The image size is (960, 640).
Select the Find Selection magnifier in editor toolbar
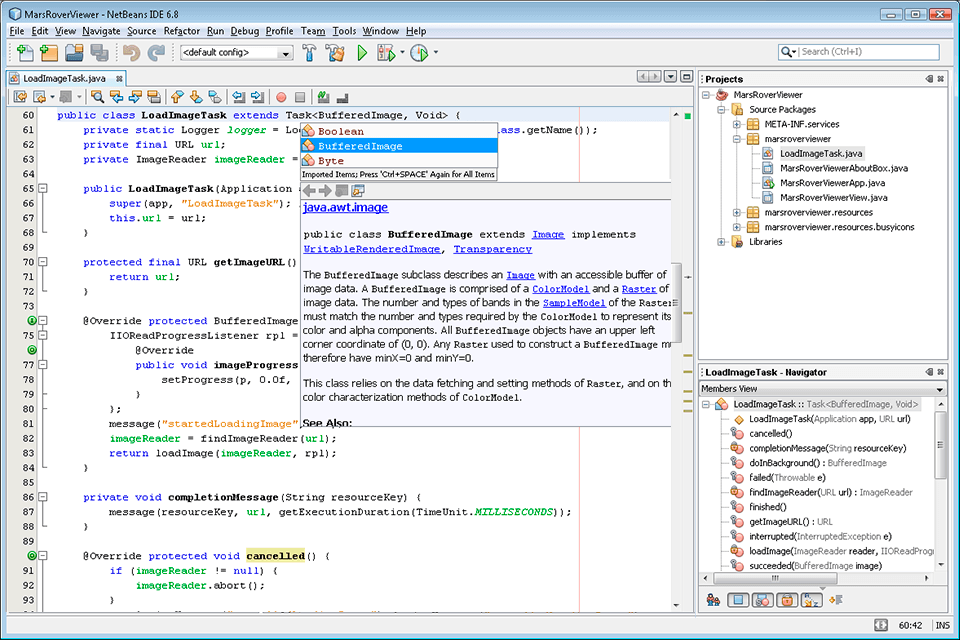click(97, 96)
